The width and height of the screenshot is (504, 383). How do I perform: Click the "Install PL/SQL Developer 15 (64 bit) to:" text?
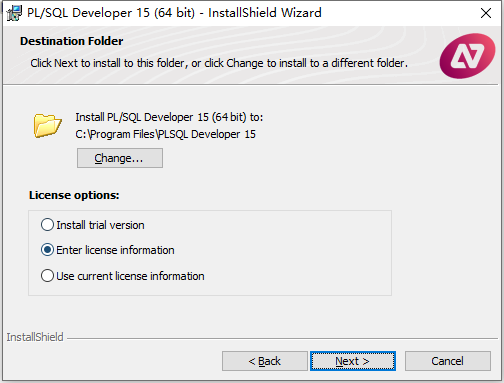(x=169, y=117)
